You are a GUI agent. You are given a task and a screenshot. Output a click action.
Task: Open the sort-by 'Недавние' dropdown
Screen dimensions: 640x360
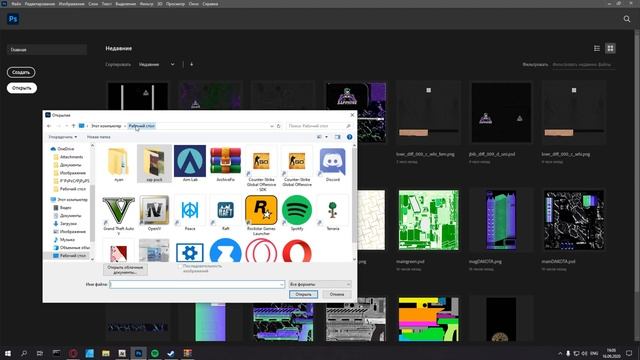click(x=157, y=64)
